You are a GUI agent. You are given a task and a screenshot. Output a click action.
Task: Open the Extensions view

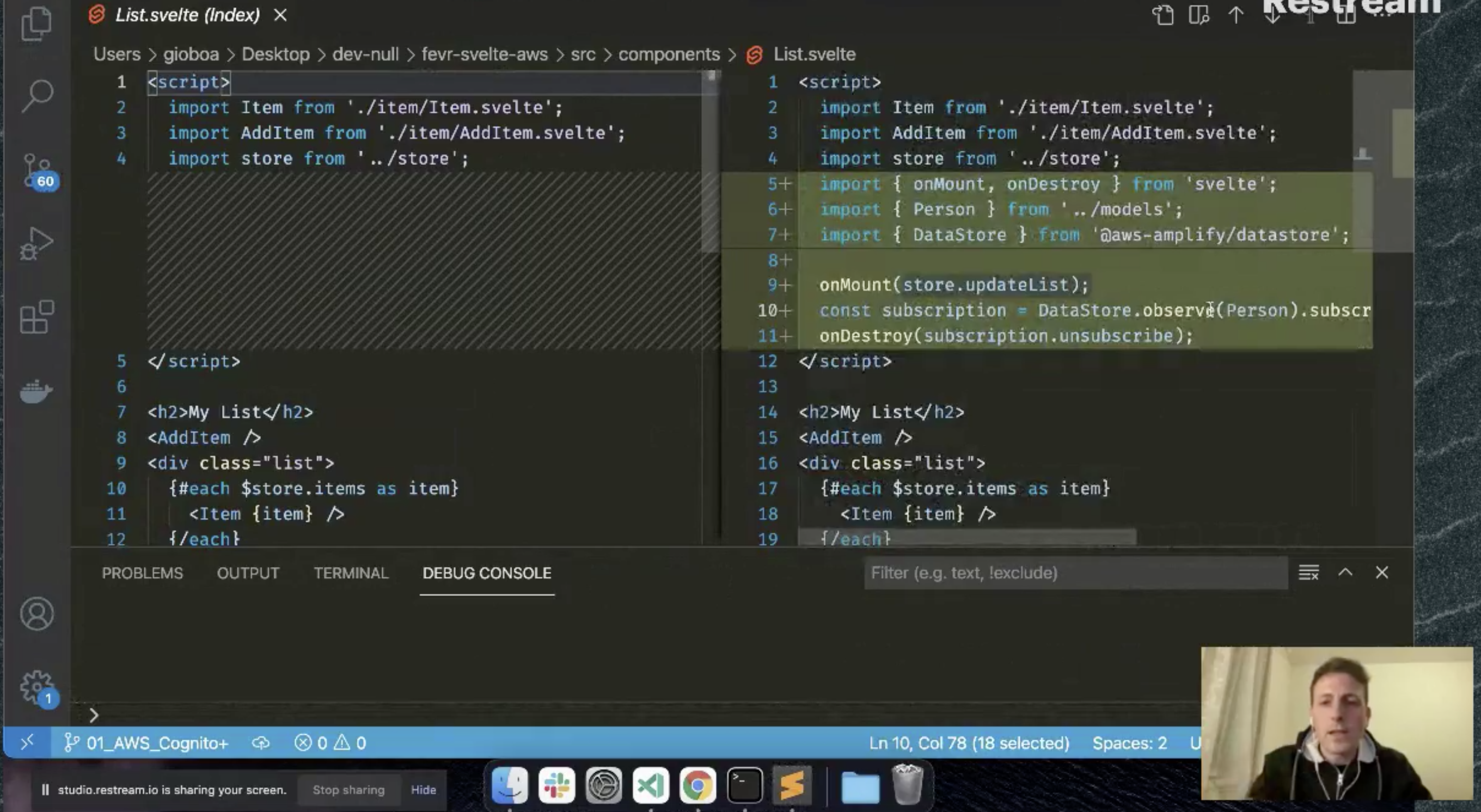pyautogui.click(x=37, y=317)
